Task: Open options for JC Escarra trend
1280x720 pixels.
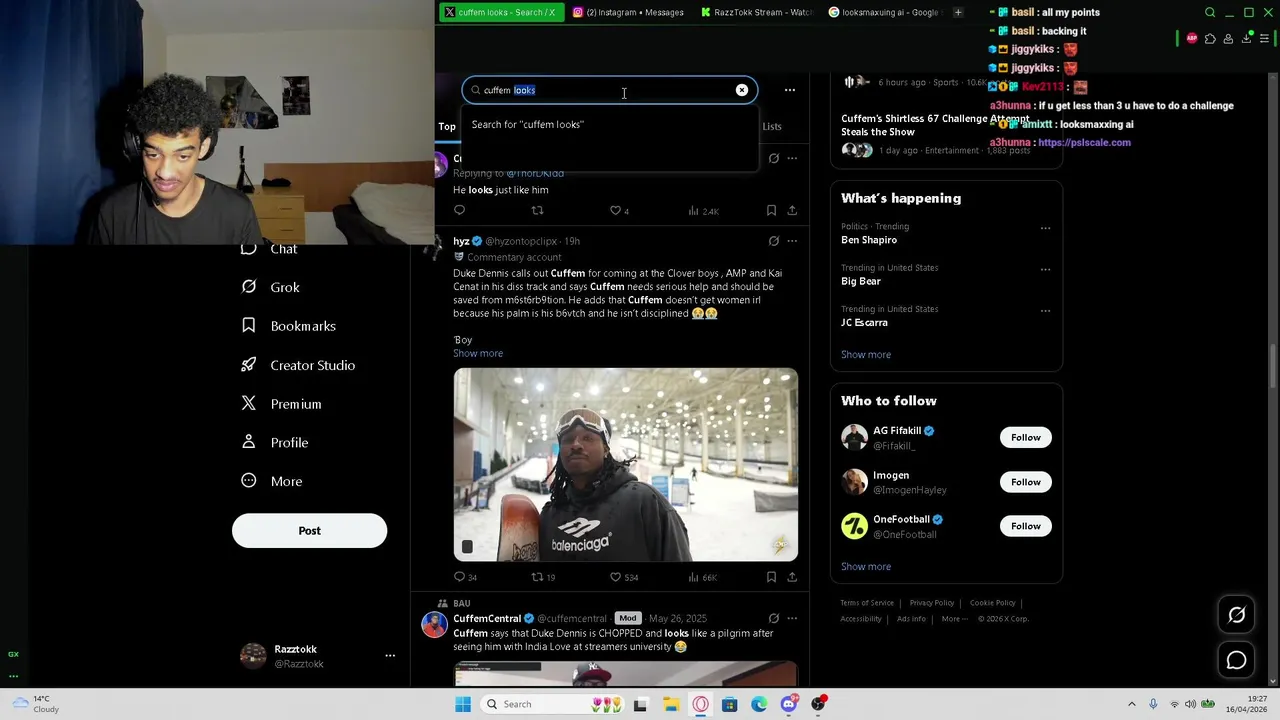Action: point(1045,310)
